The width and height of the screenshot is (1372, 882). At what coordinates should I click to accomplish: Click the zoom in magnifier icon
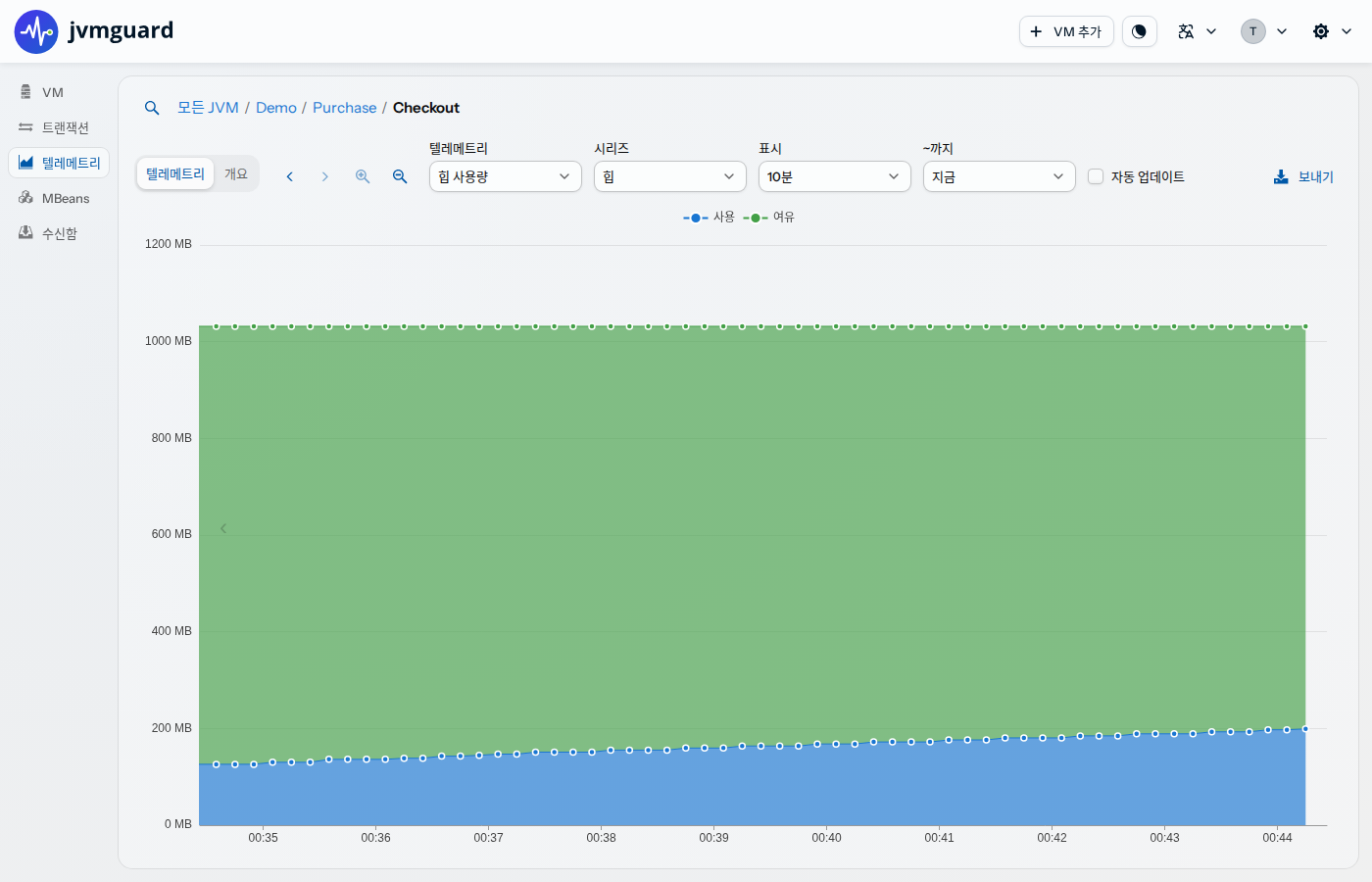(x=363, y=176)
